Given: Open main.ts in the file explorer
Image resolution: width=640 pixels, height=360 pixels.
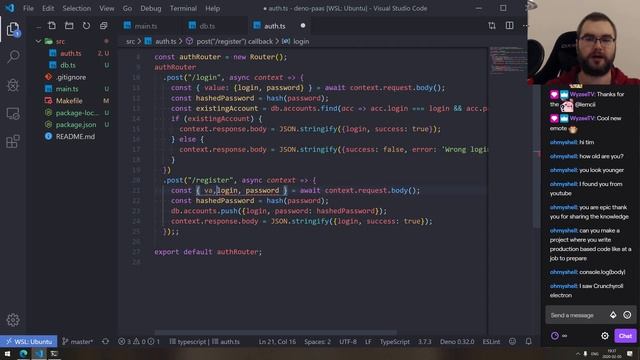Looking at the screenshot, I should (x=67, y=89).
